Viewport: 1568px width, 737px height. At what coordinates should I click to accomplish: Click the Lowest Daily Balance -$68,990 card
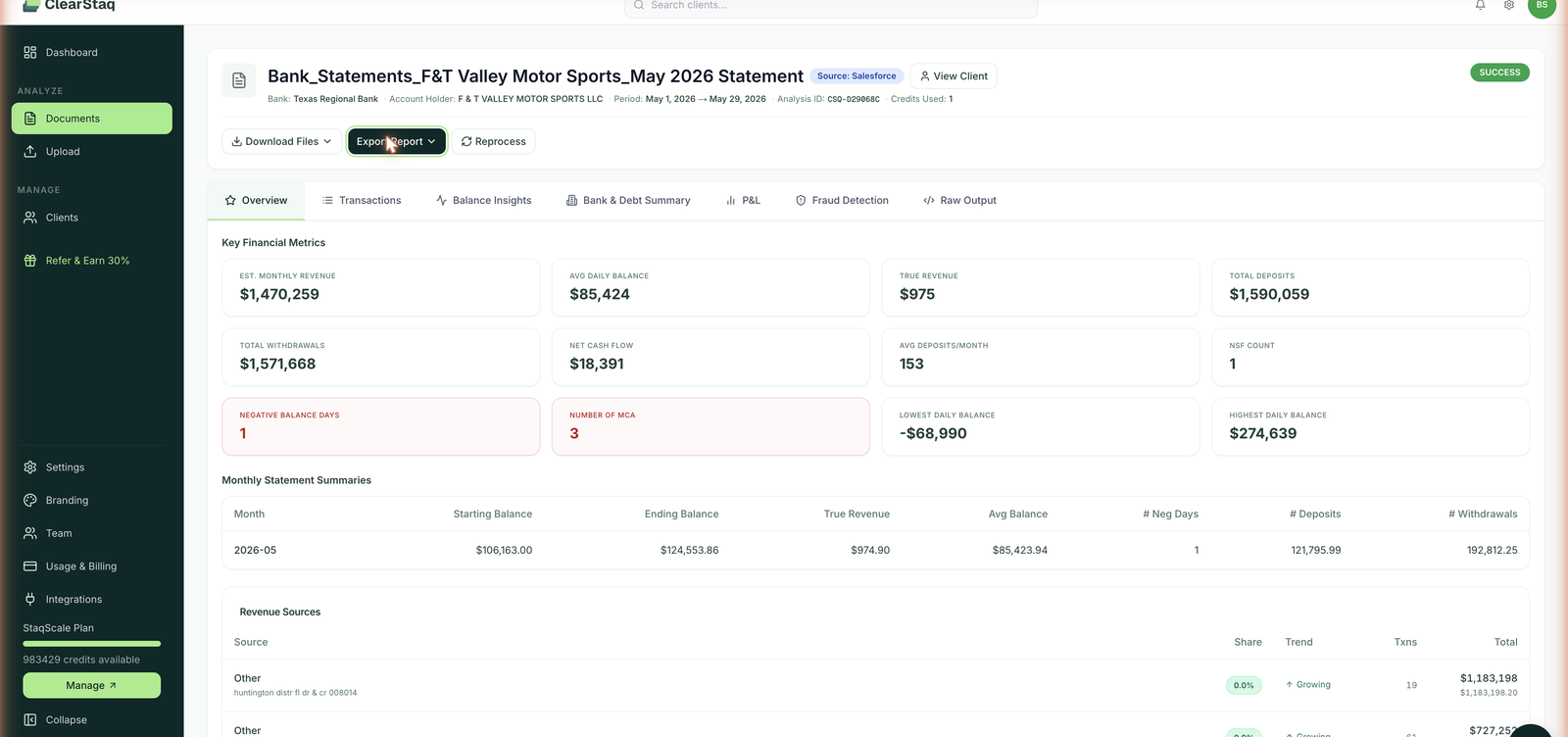pos(1041,426)
